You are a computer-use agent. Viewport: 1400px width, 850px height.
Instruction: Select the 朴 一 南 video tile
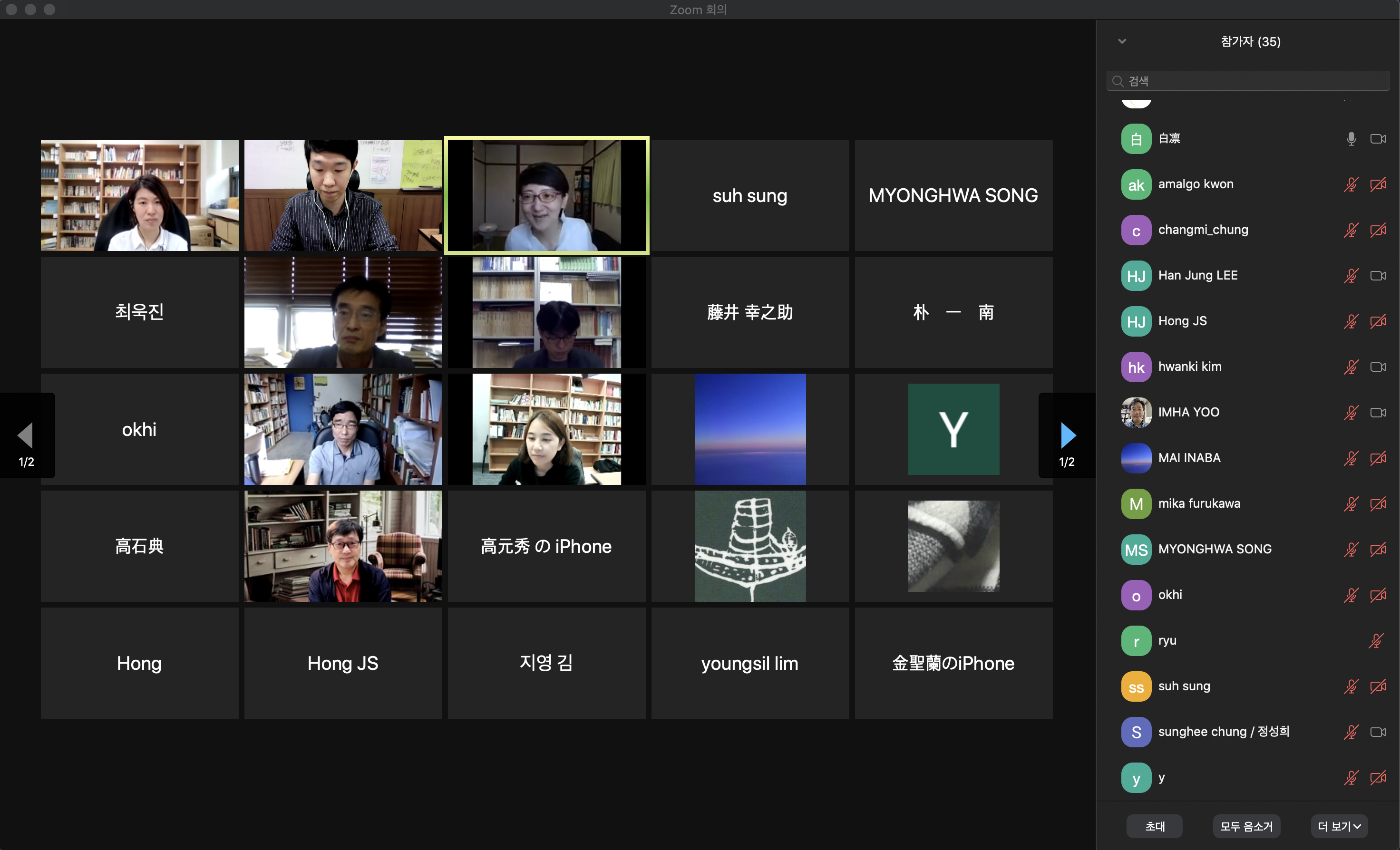(x=953, y=312)
